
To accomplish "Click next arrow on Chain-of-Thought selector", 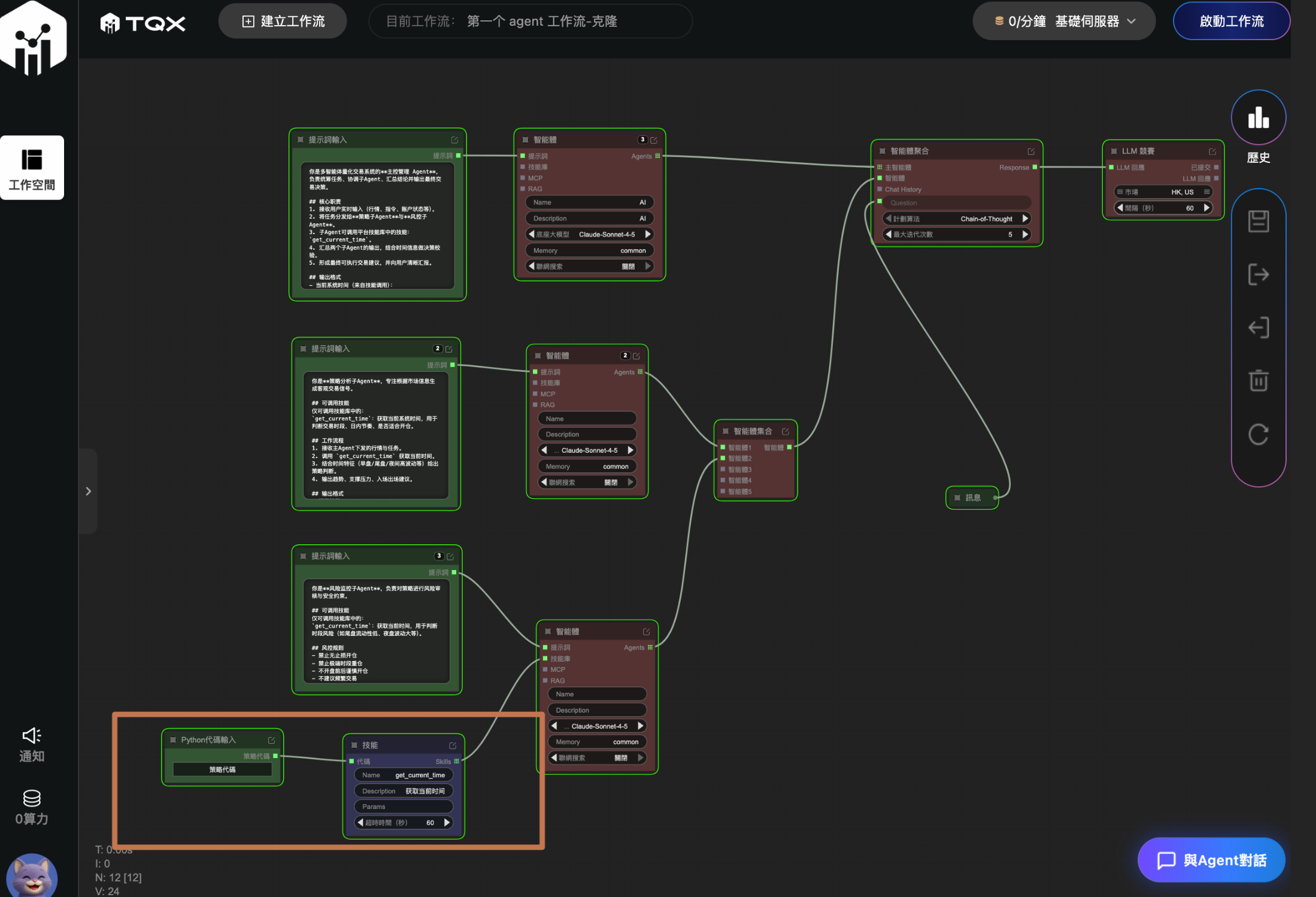I will 1025,219.
